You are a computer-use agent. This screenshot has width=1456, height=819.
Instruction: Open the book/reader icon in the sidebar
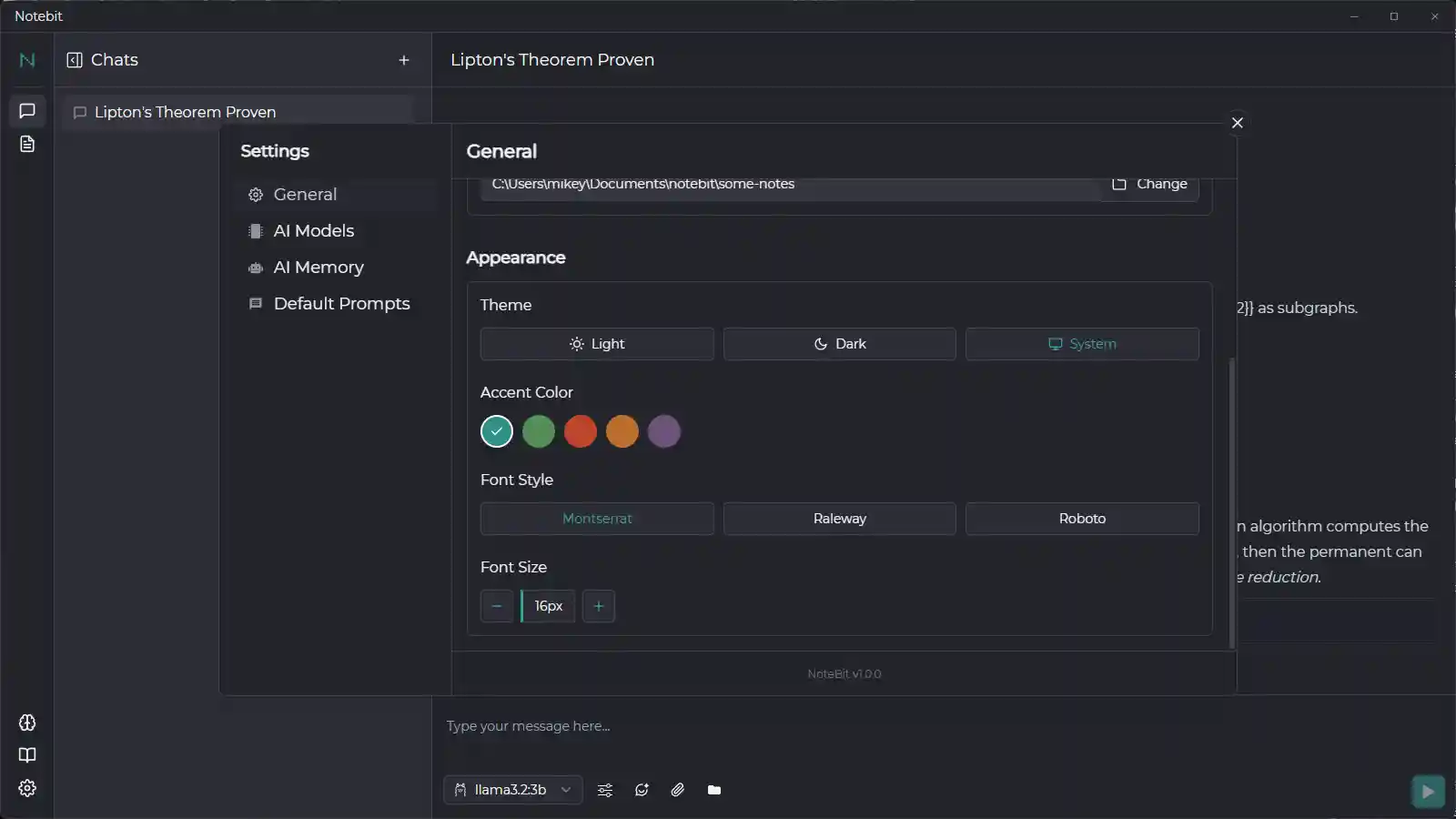click(x=26, y=755)
